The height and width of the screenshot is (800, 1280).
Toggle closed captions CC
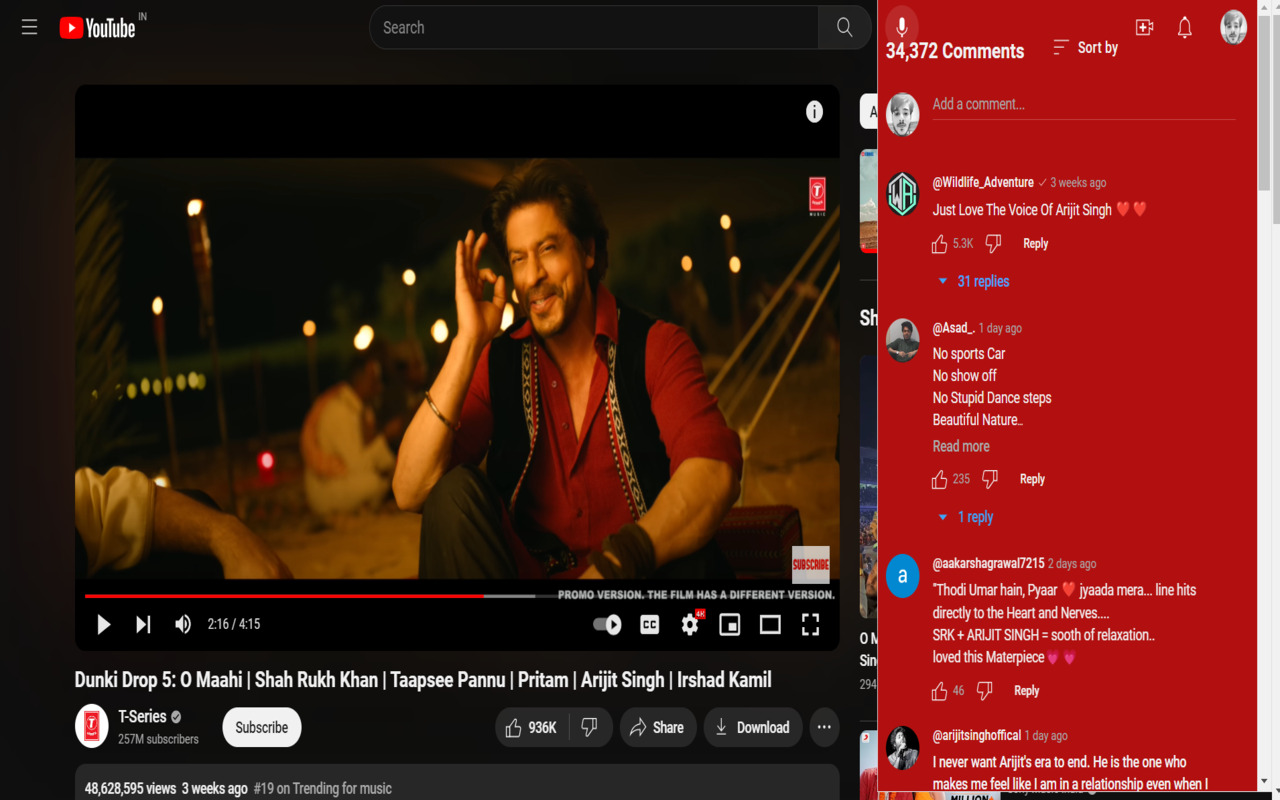650,624
